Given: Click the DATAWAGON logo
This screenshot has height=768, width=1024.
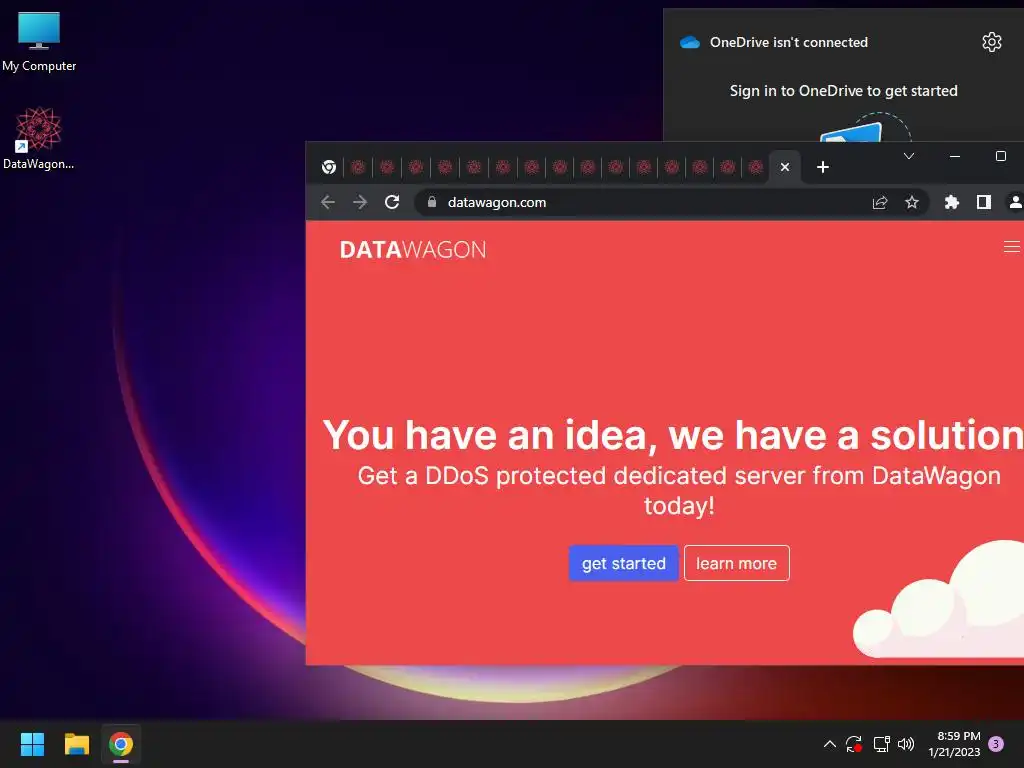Looking at the screenshot, I should 413,249.
